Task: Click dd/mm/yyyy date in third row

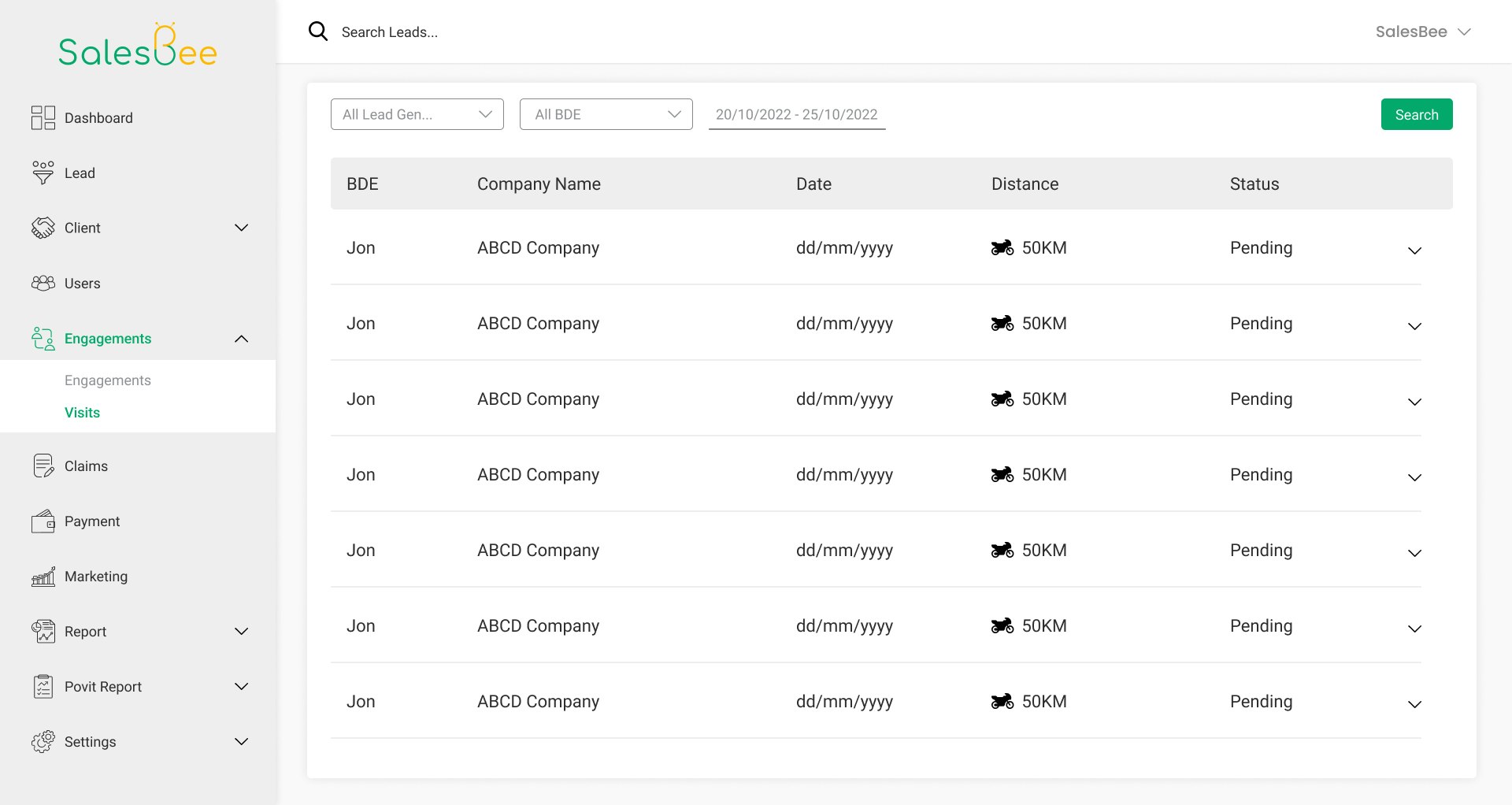Action: (x=844, y=399)
